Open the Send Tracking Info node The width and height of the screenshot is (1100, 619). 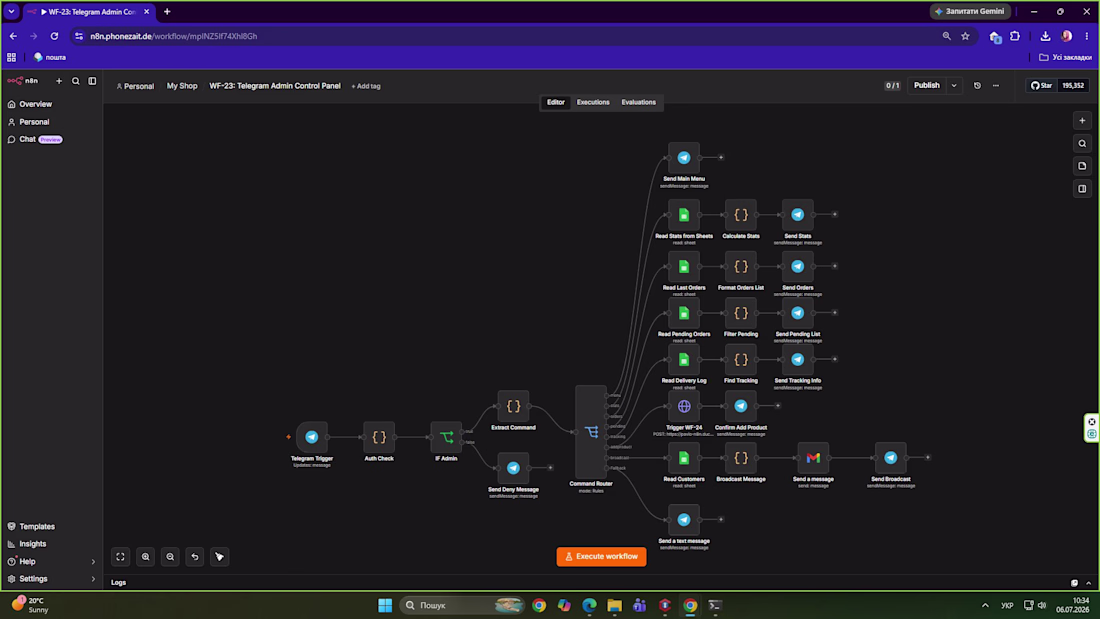pos(798,359)
